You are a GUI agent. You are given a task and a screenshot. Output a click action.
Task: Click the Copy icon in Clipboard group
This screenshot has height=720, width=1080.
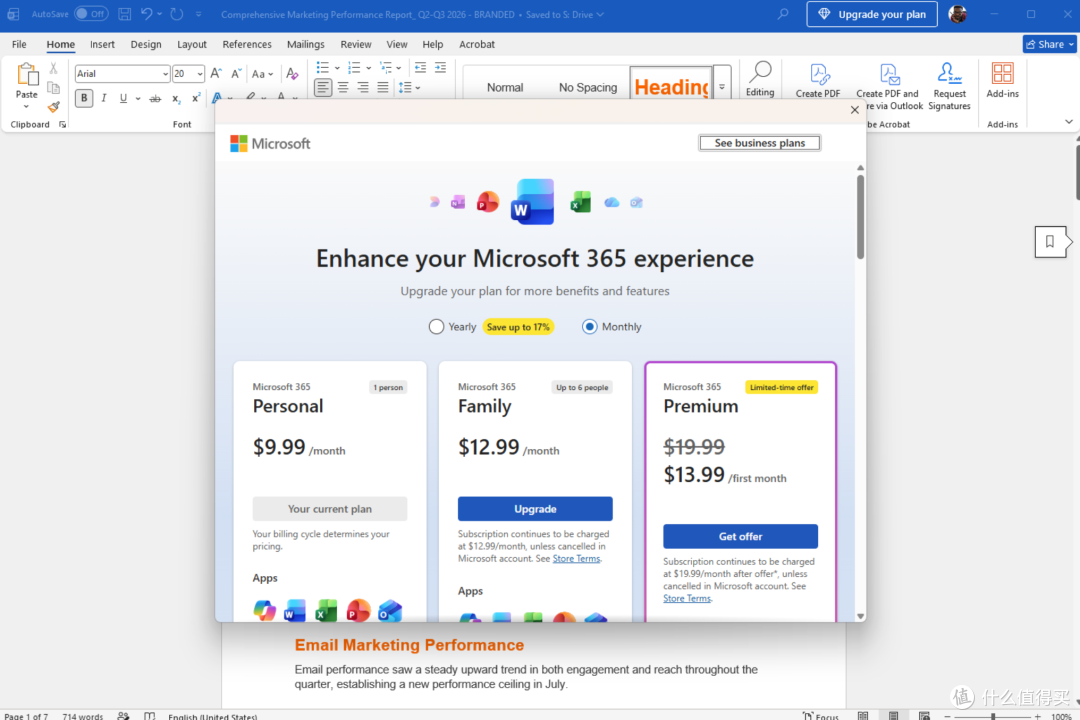pos(53,88)
